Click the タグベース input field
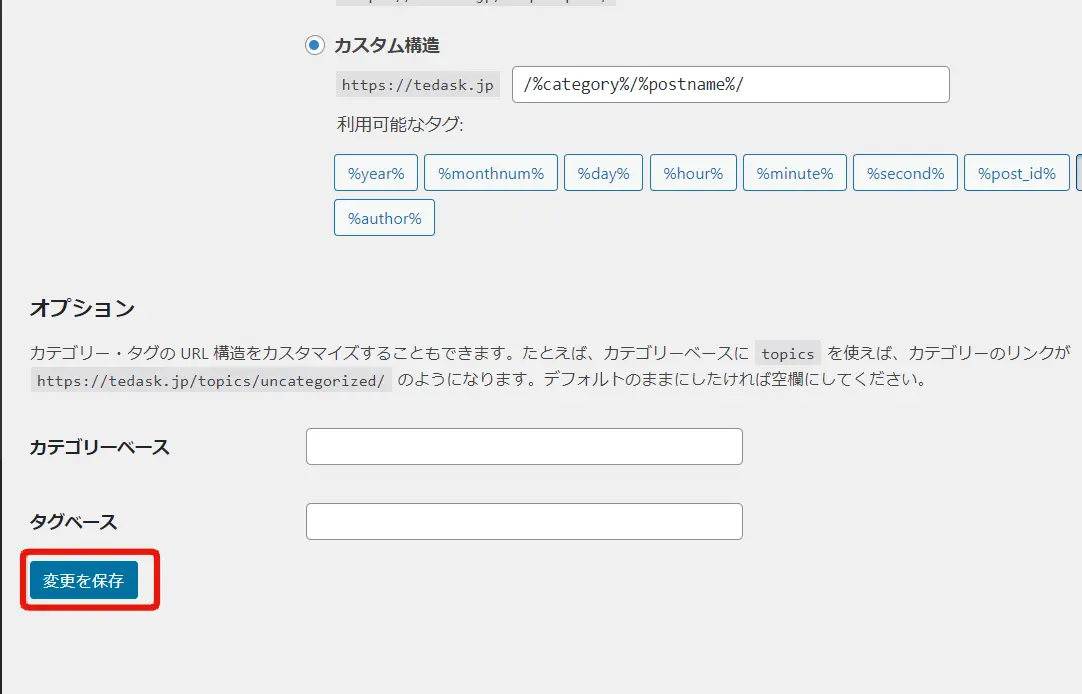The image size is (1082, 694). 523,521
